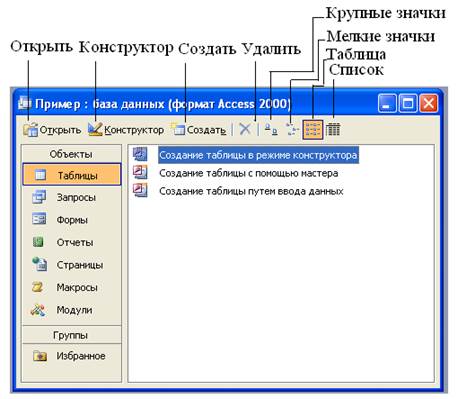Click the Создать toolbar button
The image size is (458, 399).
[x=199, y=130]
